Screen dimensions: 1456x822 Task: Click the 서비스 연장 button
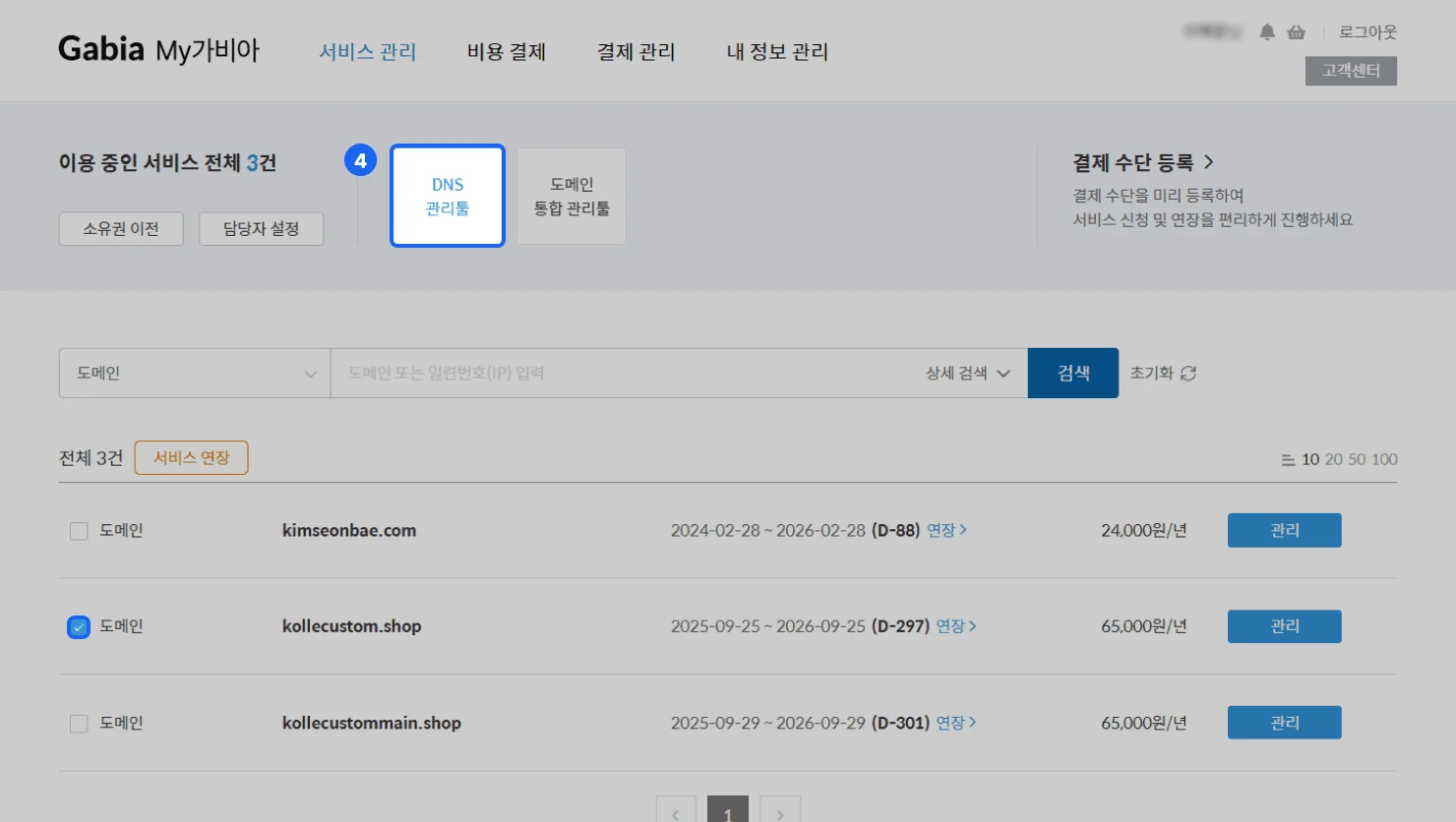click(x=191, y=458)
